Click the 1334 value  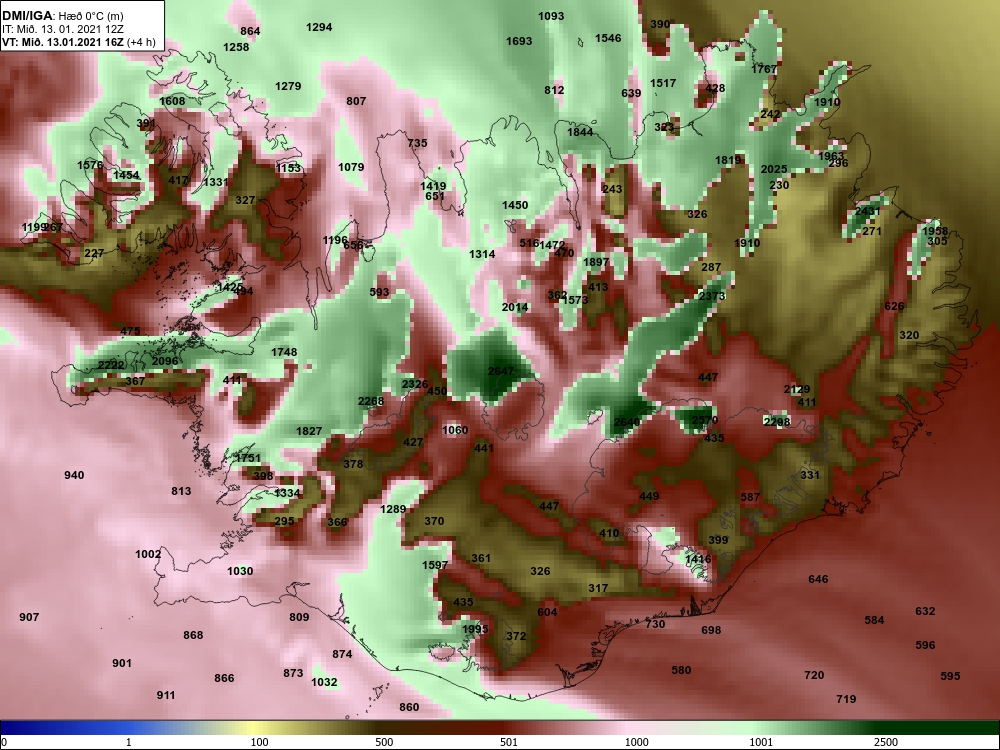pyautogui.click(x=287, y=493)
